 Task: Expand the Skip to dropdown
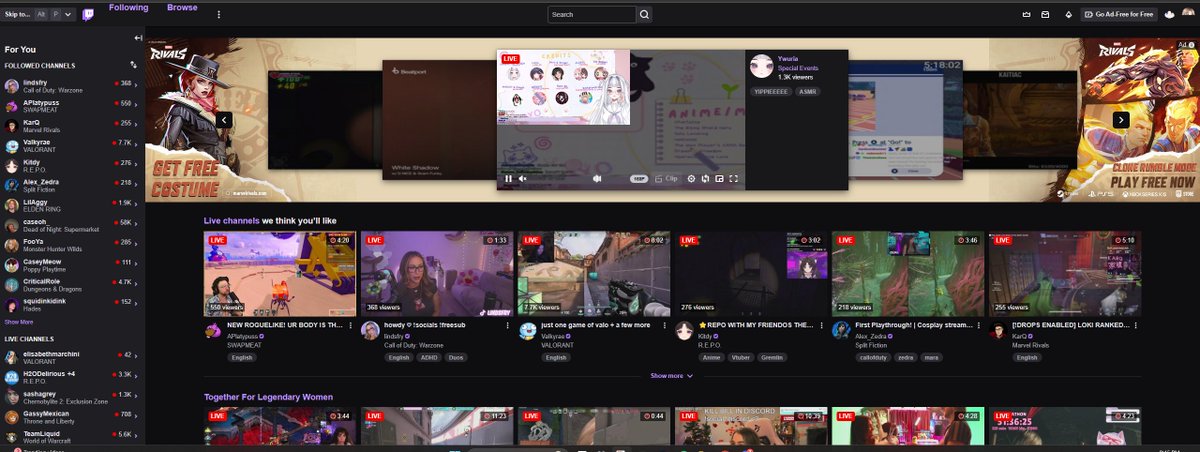click(67, 15)
